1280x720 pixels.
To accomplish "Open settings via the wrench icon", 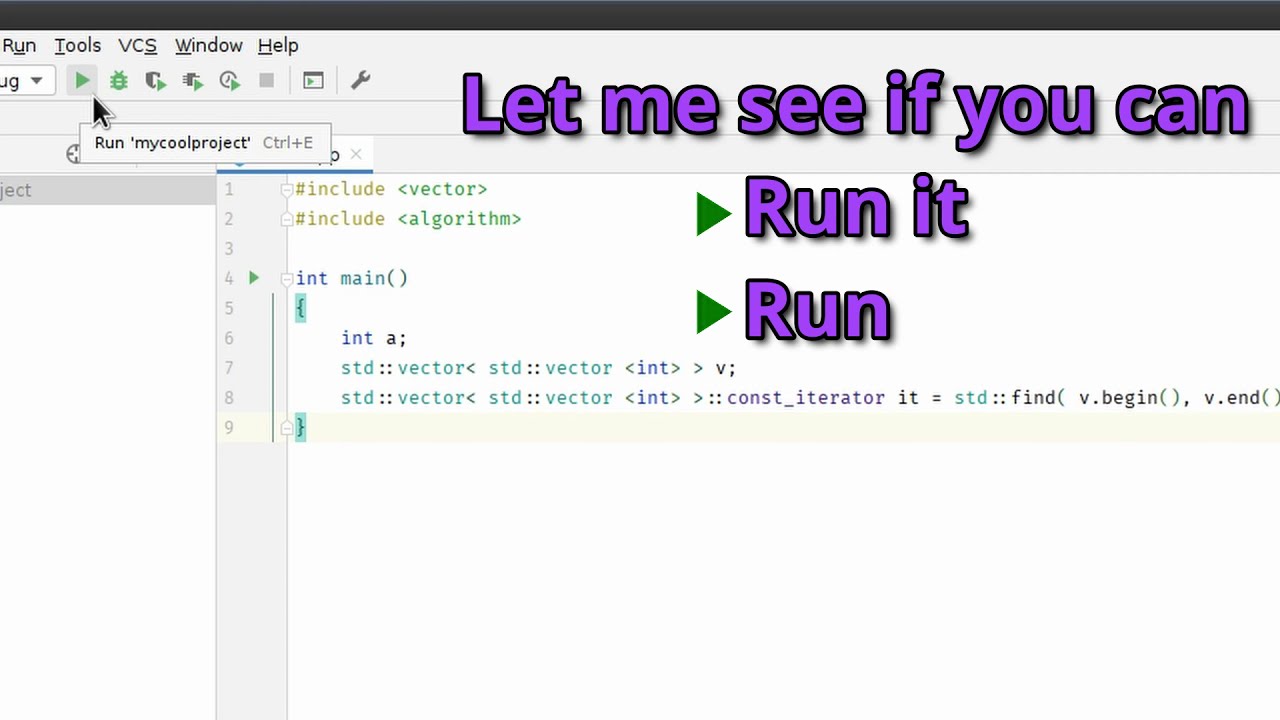I will pyautogui.click(x=360, y=80).
